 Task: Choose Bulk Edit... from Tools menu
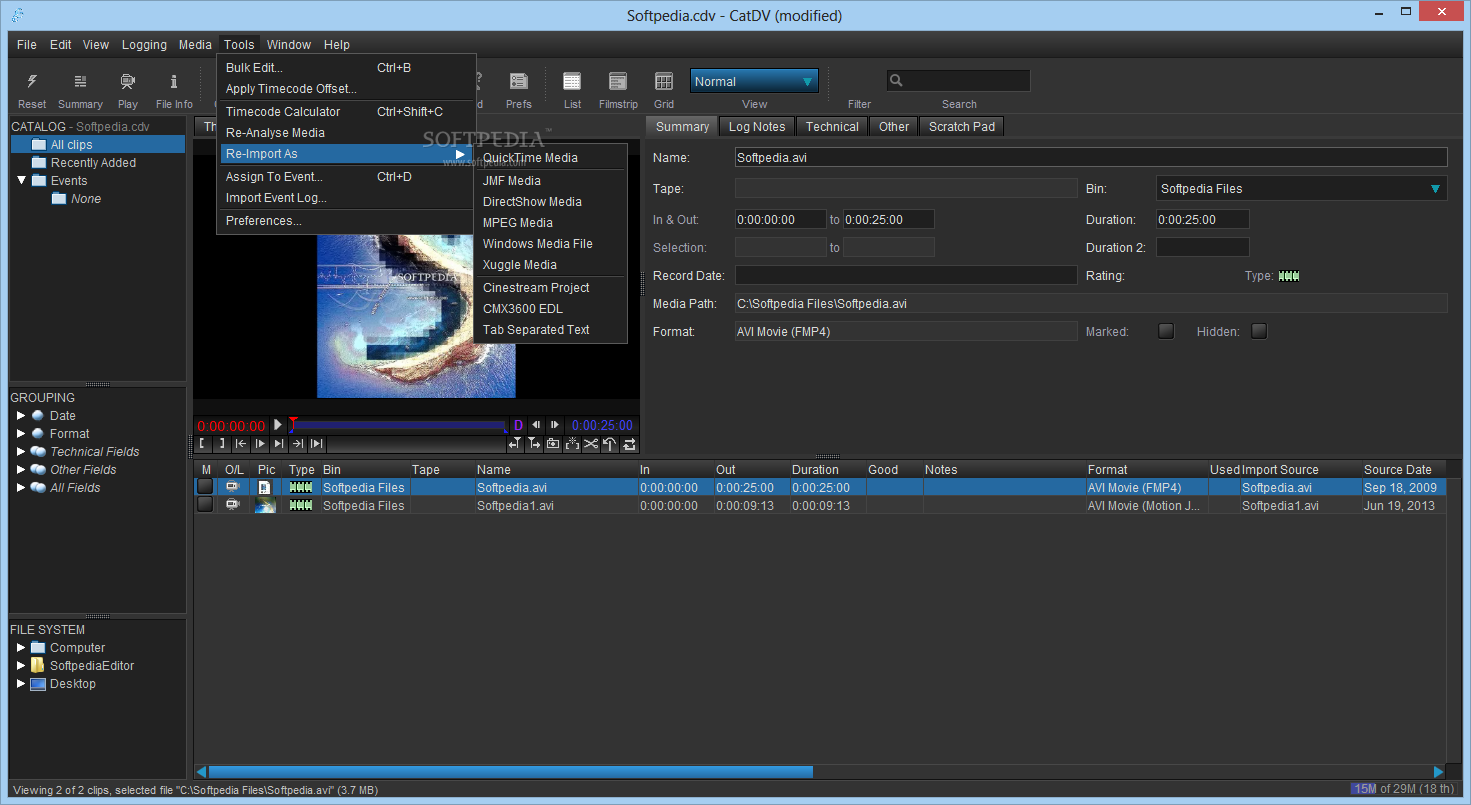[x=346, y=68]
